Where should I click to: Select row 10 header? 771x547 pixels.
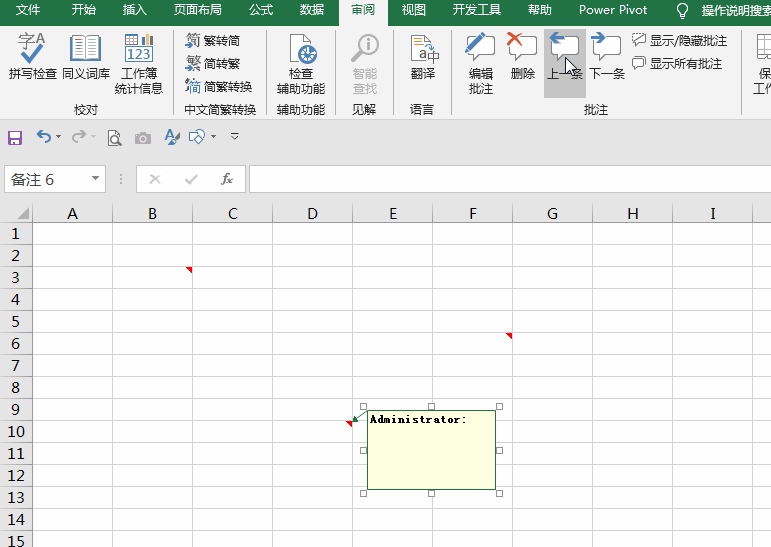tap(16, 431)
